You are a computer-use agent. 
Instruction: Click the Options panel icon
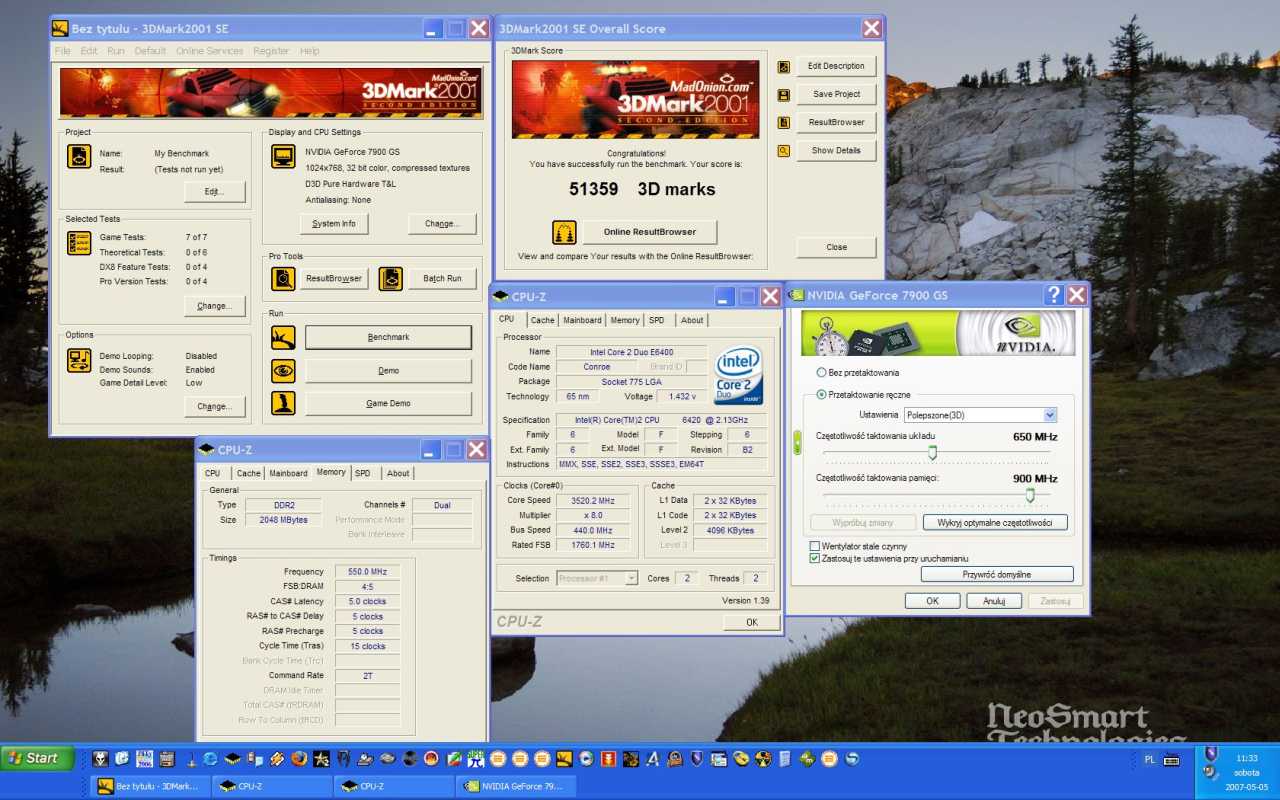79,360
